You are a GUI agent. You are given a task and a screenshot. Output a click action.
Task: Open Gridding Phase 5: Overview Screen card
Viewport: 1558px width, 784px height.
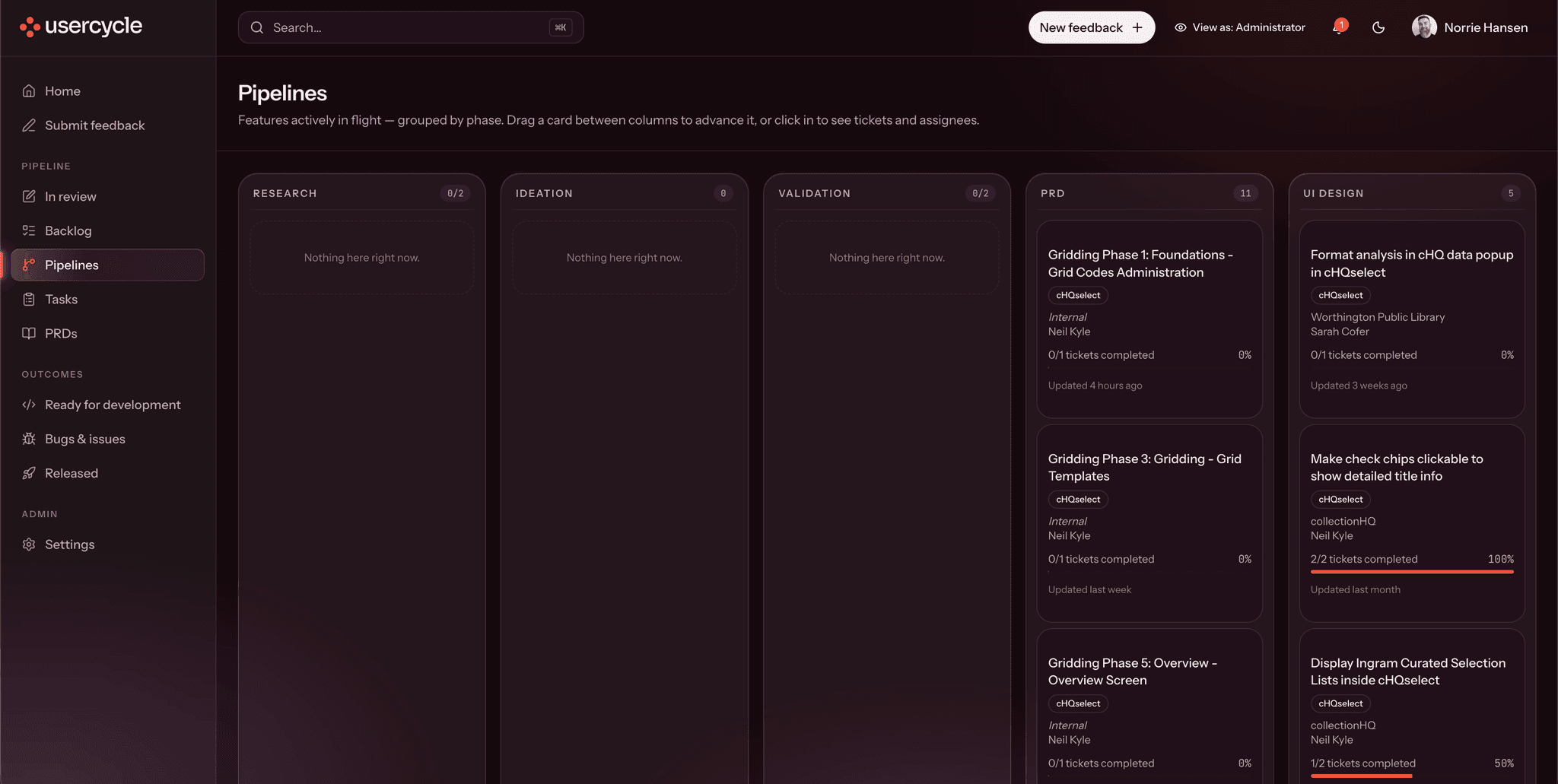(1149, 706)
